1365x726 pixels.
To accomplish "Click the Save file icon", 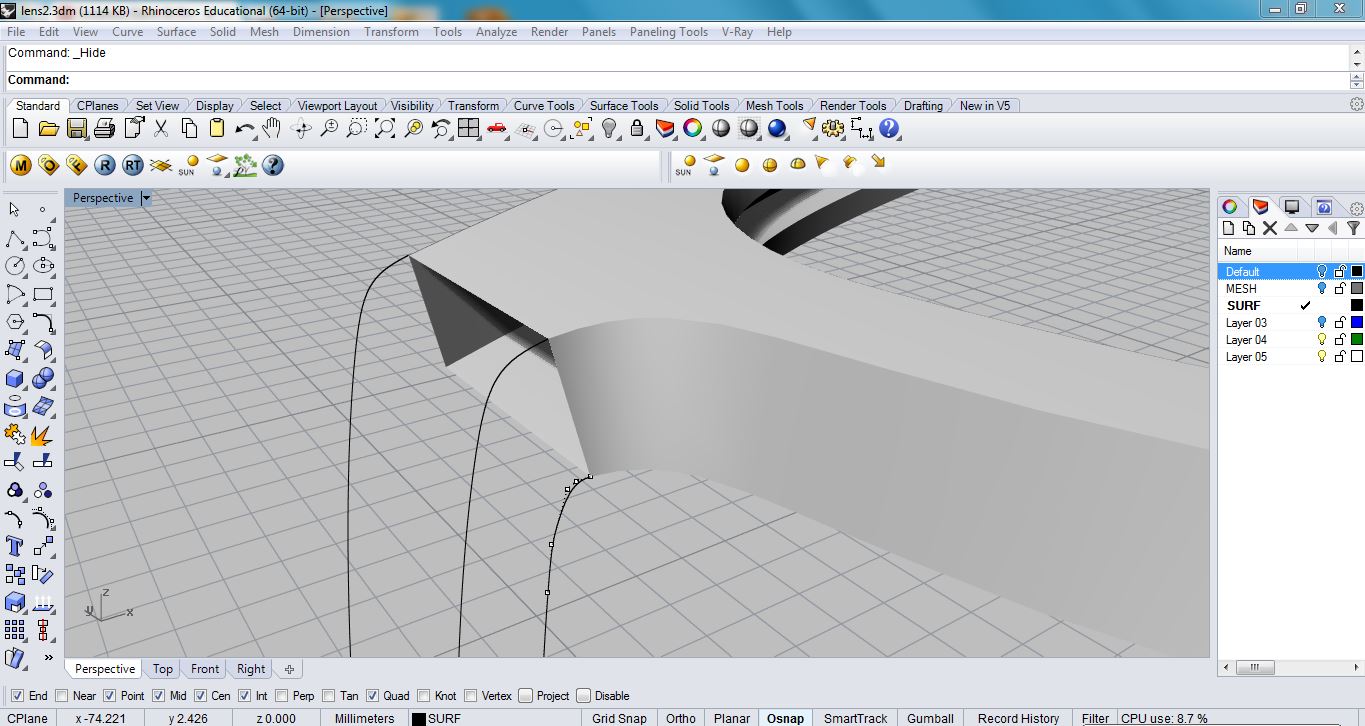I will tap(77, 128).
